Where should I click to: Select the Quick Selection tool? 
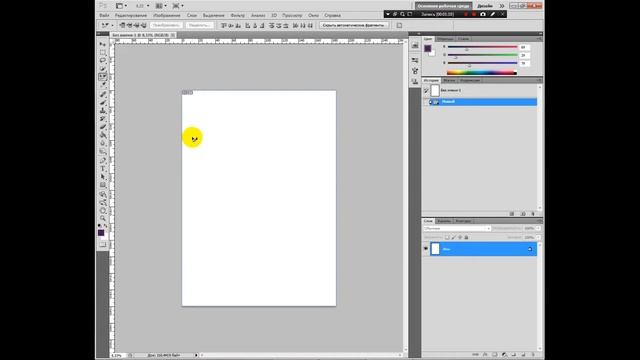pyautogui.click(x=103, y=69)
